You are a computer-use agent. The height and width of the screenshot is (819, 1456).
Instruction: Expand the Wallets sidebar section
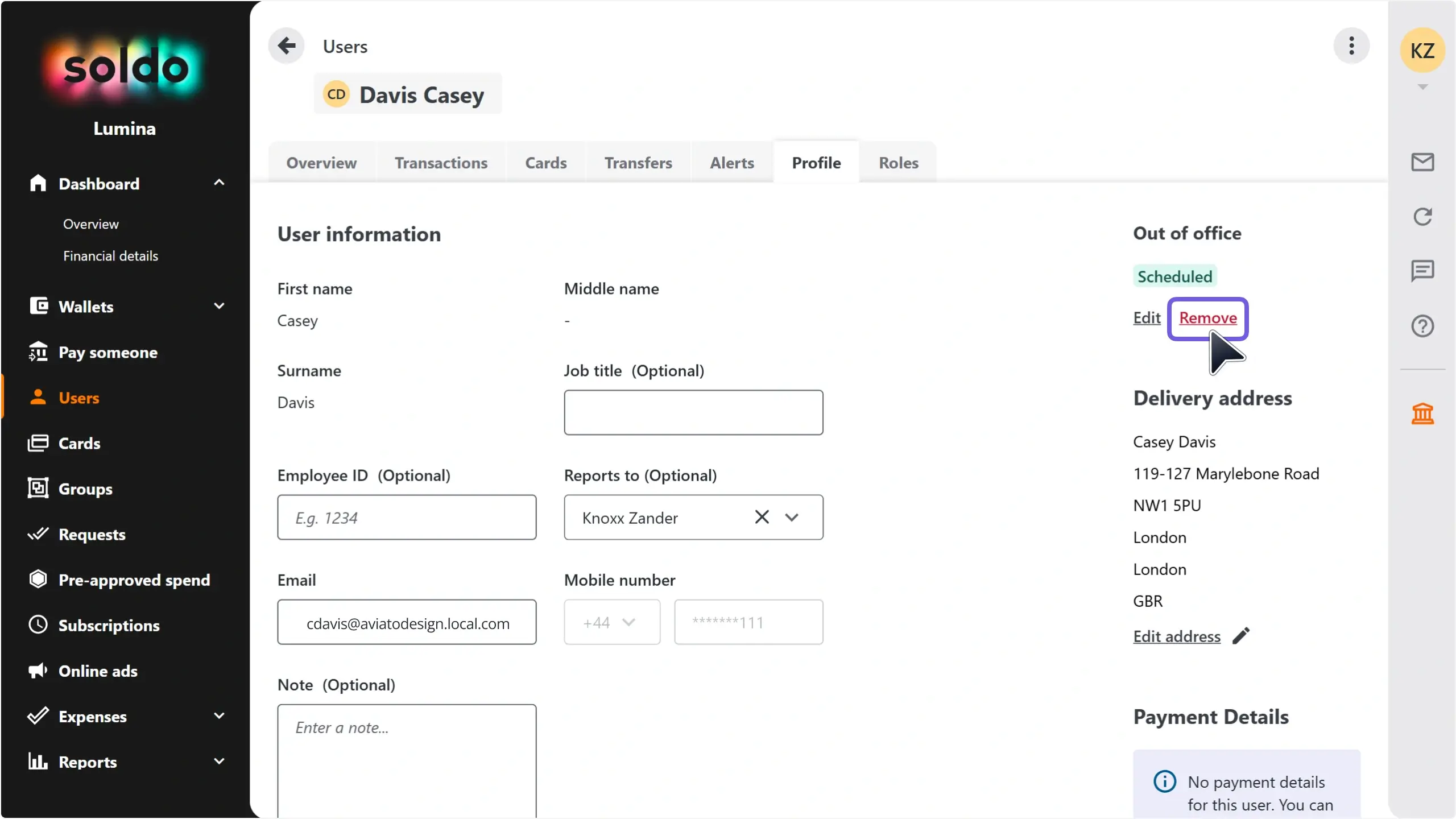[x=219, y=307]
